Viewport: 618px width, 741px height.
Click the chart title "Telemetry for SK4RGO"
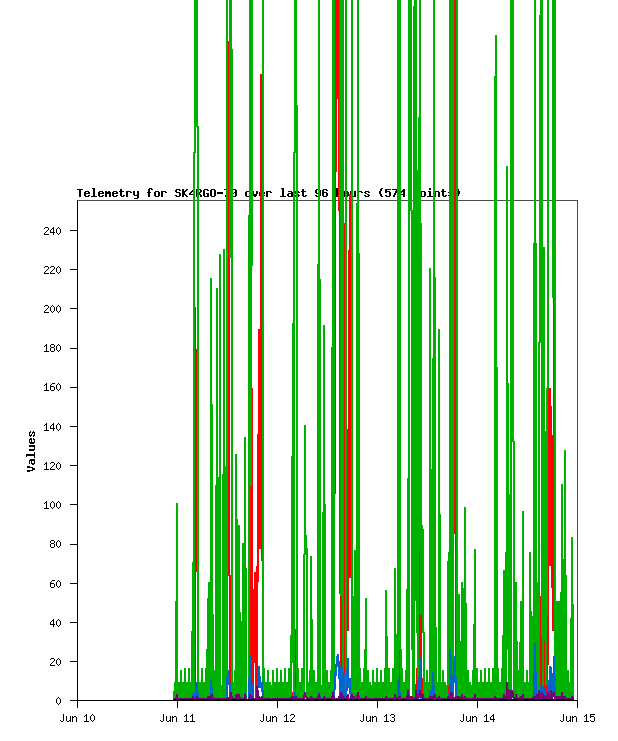268,193
